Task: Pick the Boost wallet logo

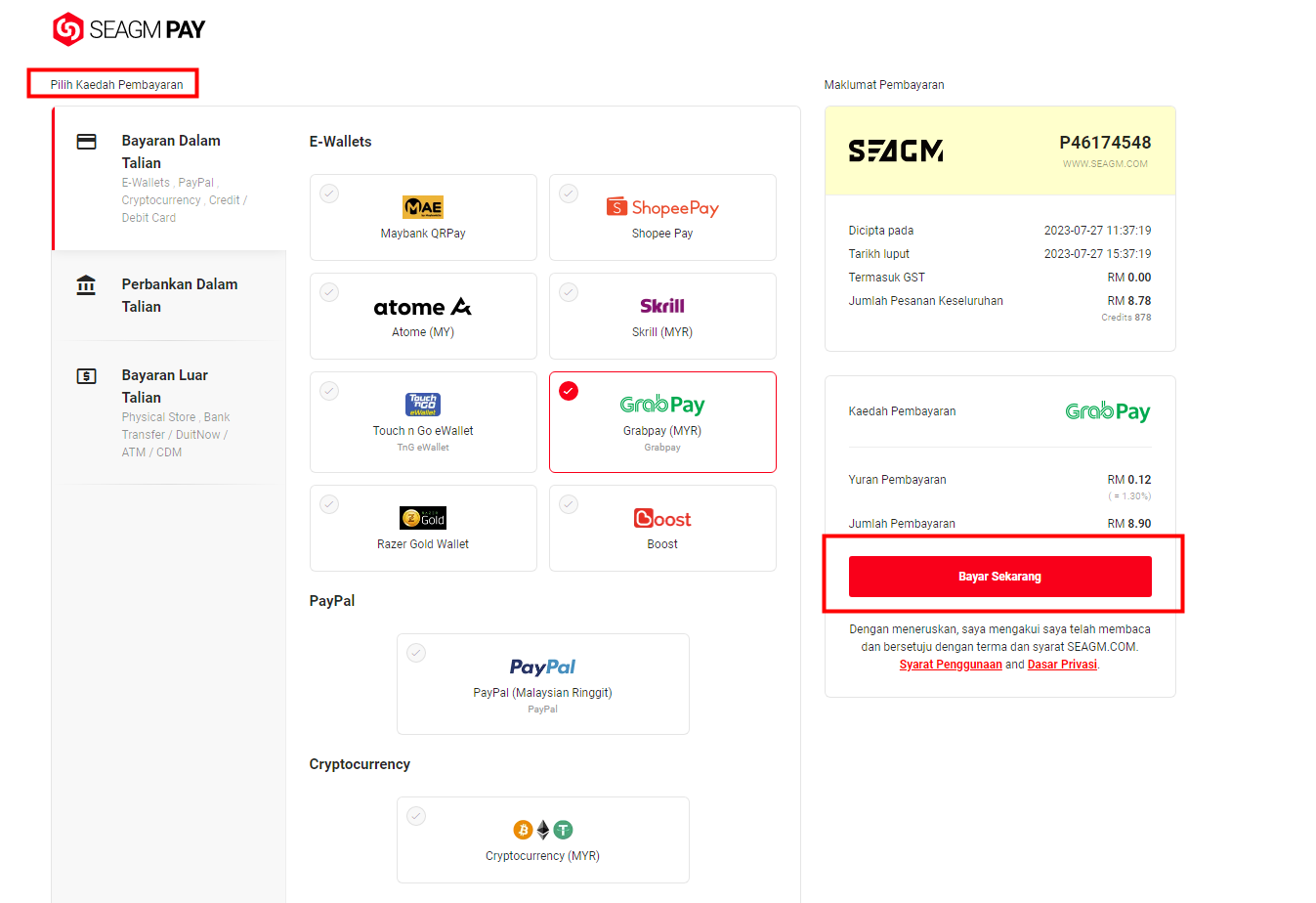Action: (x=662, y=518)
